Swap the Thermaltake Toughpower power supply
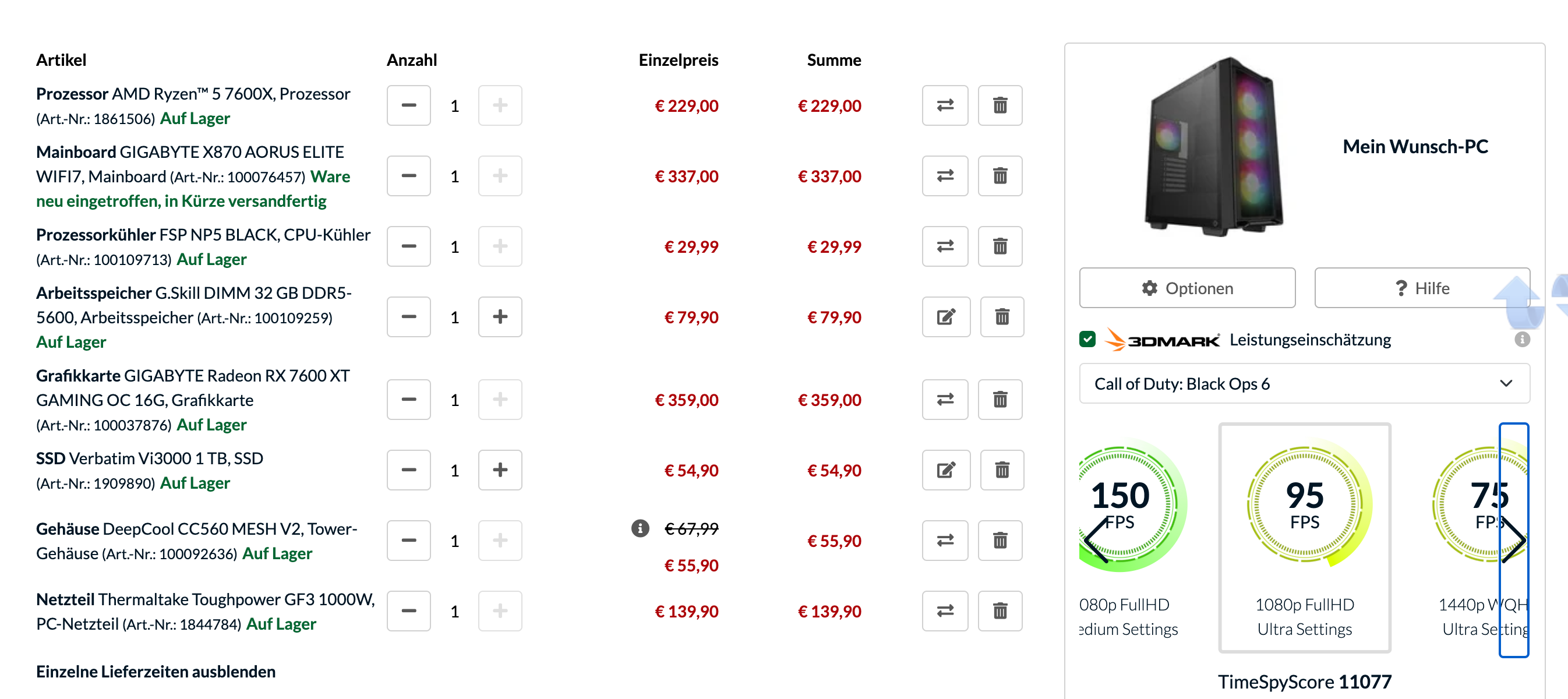The image size is (1568, 699). pyautogui.click(x=945, y=610)
